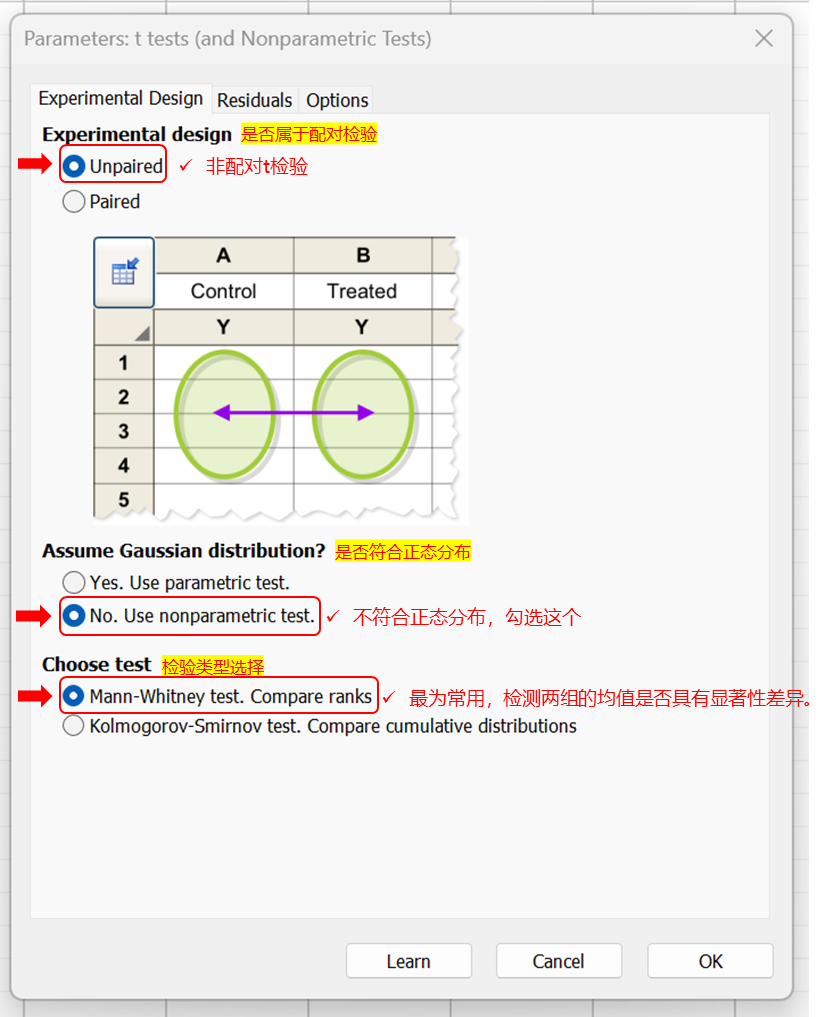Click column A header in illustration
The height and width of the screenshot is (1017, 833).
(x=224, y=256)
